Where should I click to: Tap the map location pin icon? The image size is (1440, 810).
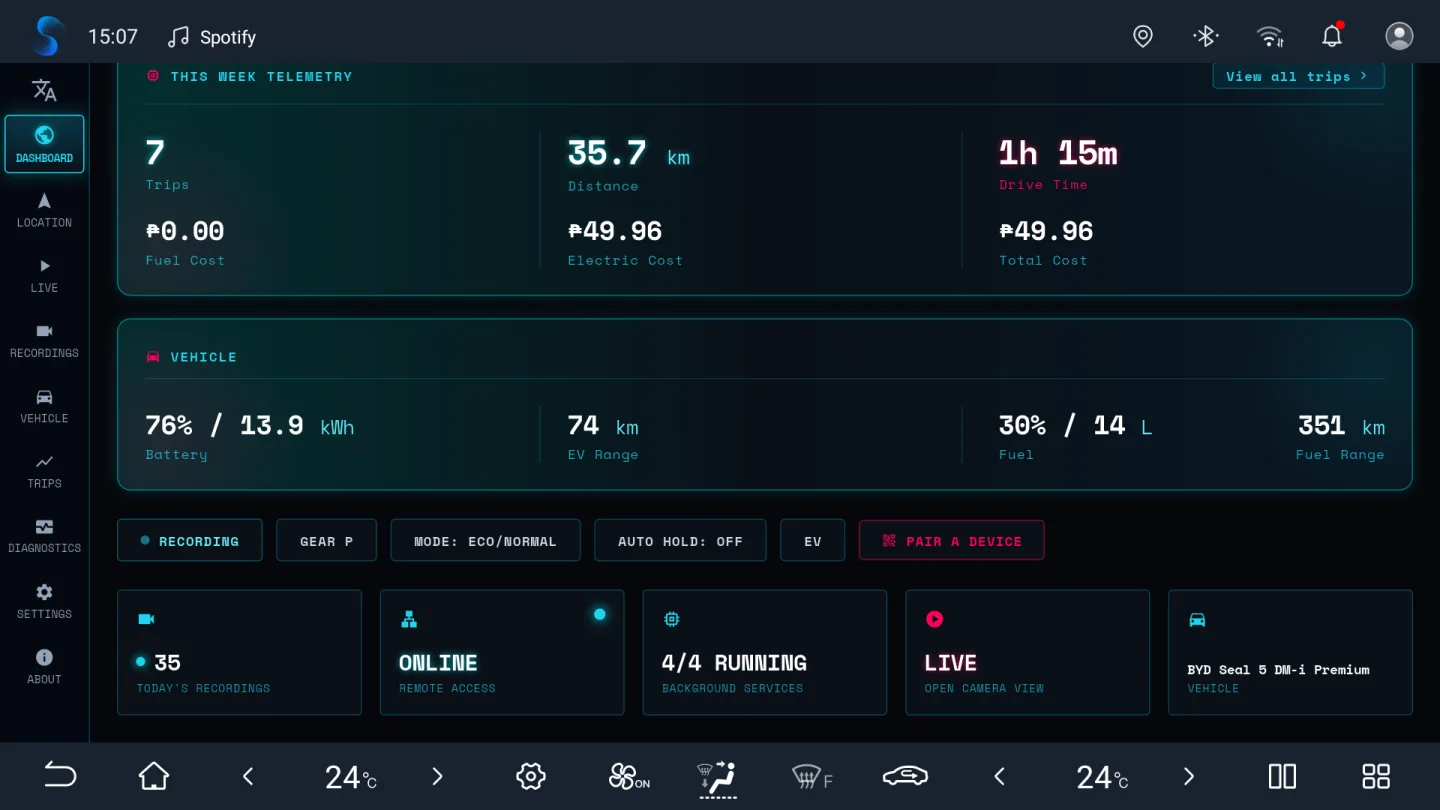point(1143,37)
